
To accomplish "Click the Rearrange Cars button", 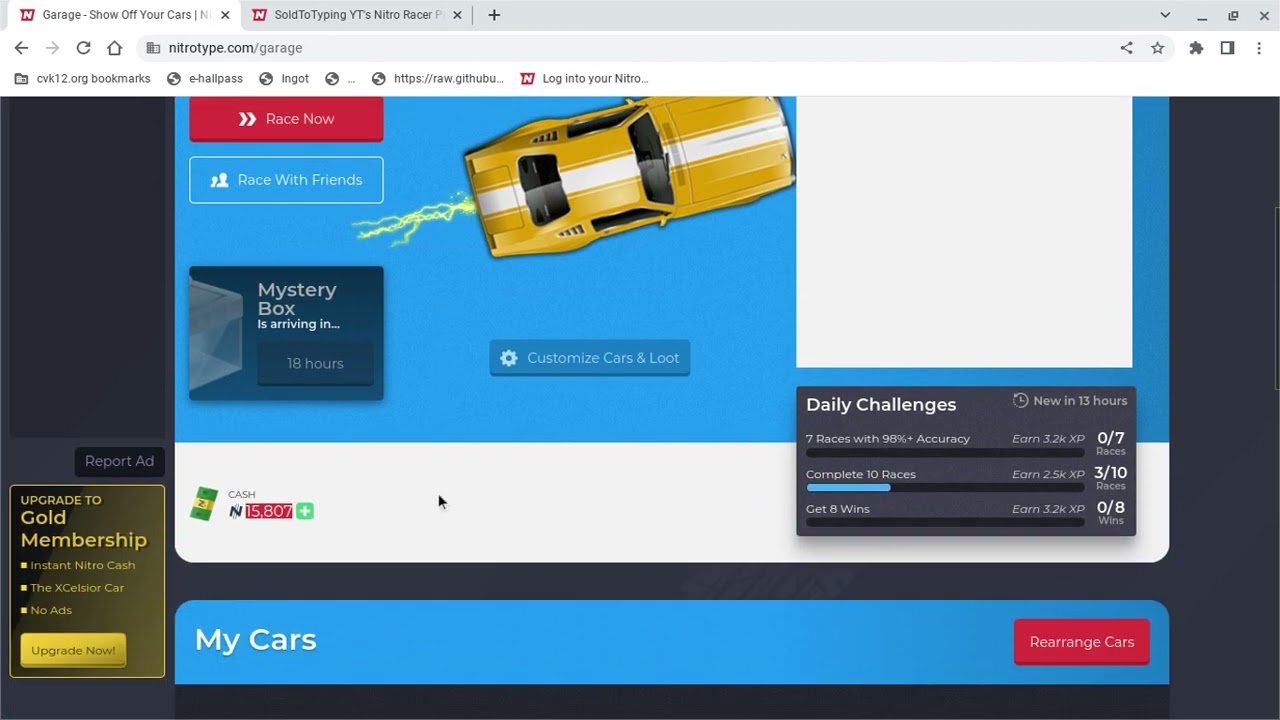I will (1081, 642).
